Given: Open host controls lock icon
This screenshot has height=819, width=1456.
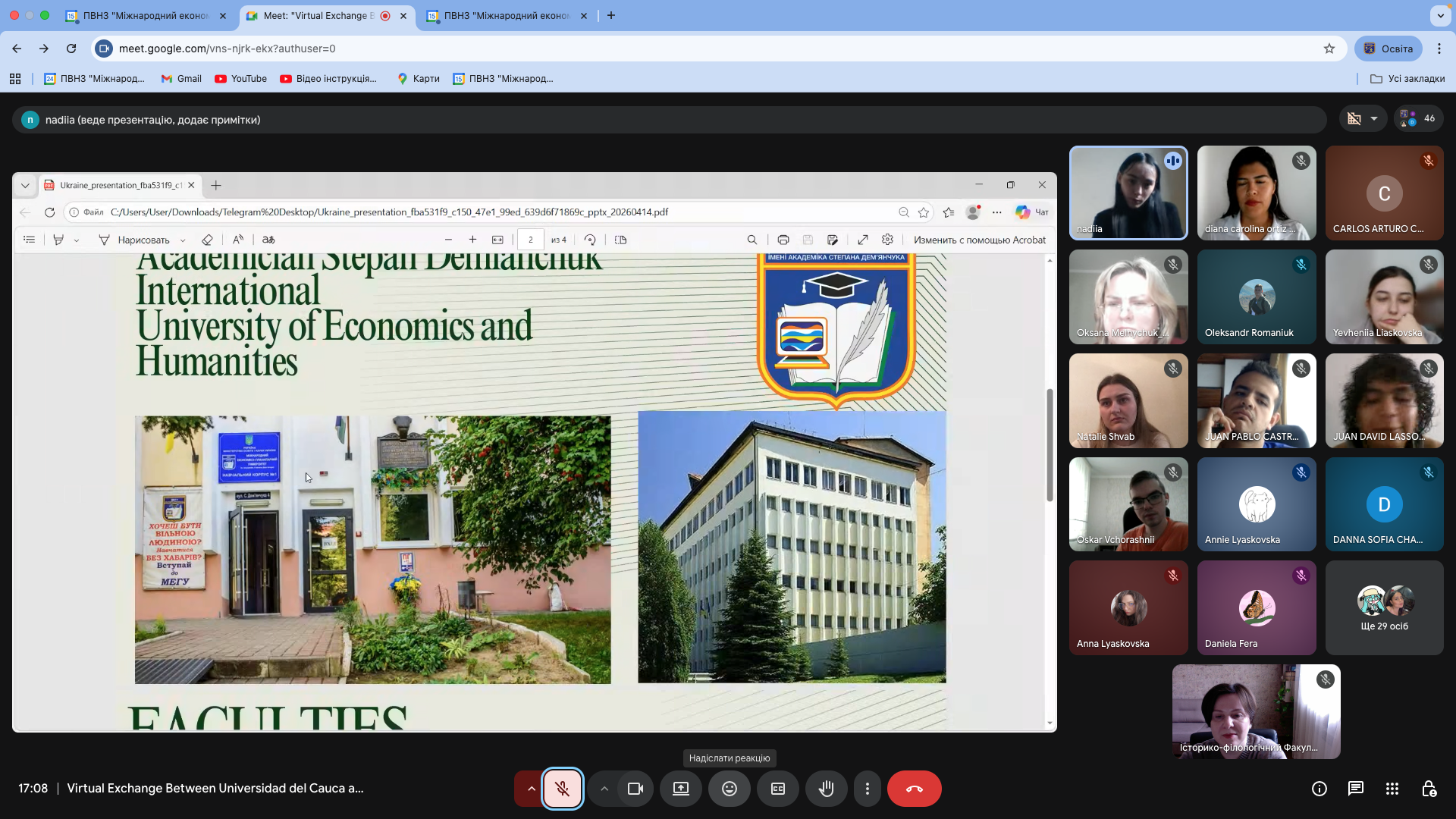Looking at the screenshot, I should [1429, 789].
